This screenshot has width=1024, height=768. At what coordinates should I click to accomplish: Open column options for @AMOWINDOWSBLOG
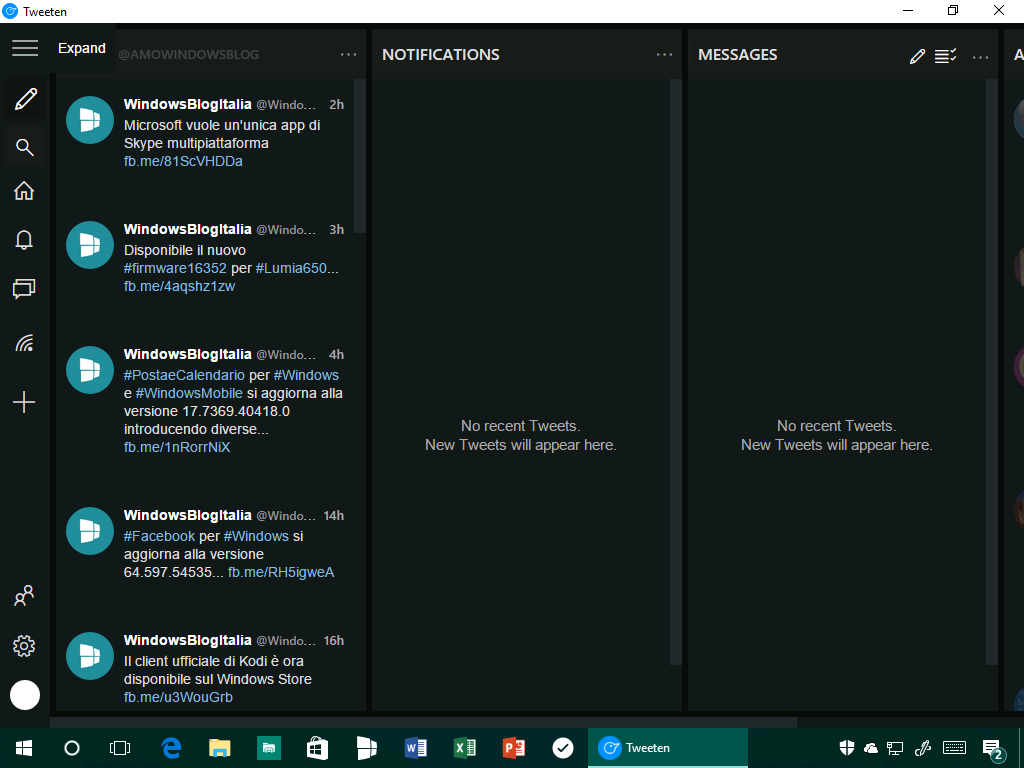tap(349, 55)
